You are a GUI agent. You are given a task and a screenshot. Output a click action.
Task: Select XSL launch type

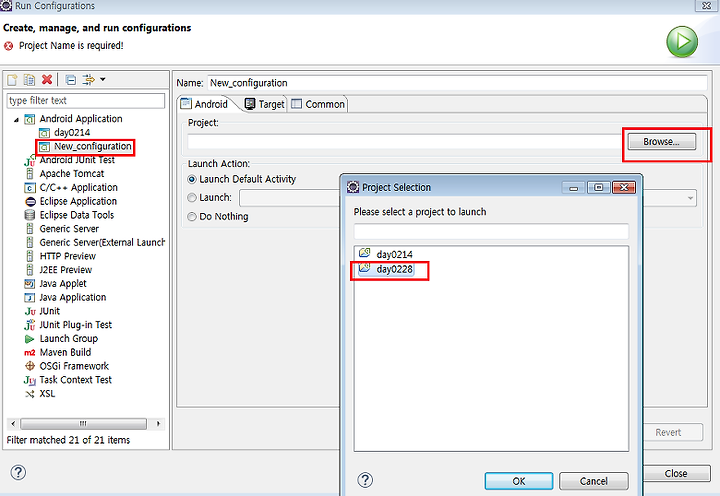[x=47, y=394]
